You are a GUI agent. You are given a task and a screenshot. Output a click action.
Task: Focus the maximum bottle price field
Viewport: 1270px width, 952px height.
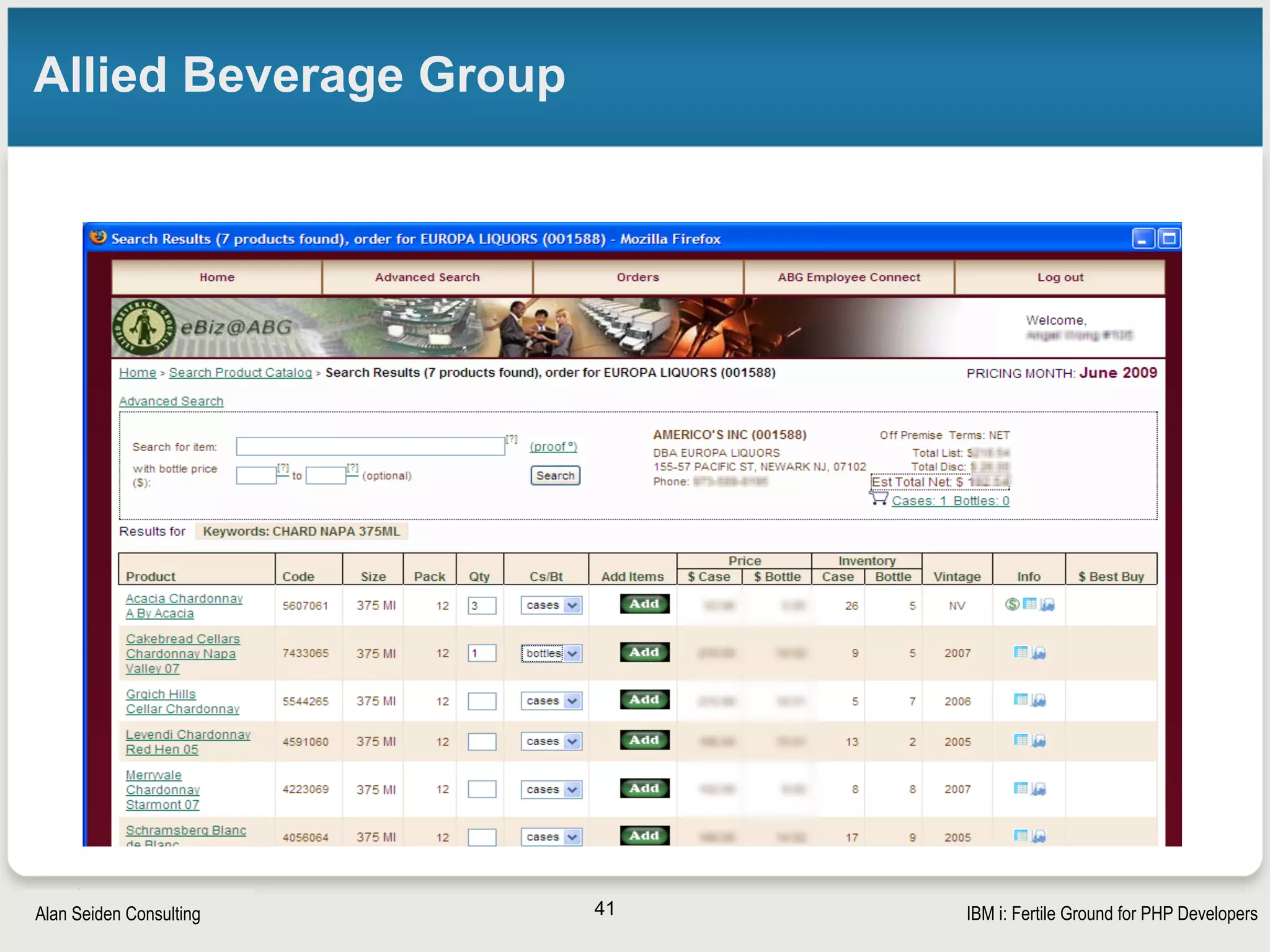pos(326,475)
